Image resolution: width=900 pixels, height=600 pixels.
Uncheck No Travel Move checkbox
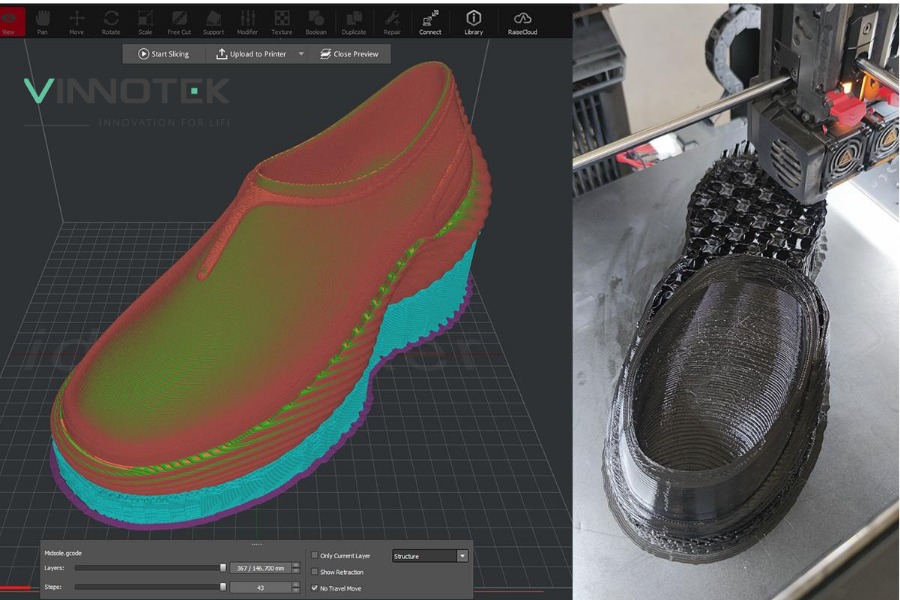[315, 588]
